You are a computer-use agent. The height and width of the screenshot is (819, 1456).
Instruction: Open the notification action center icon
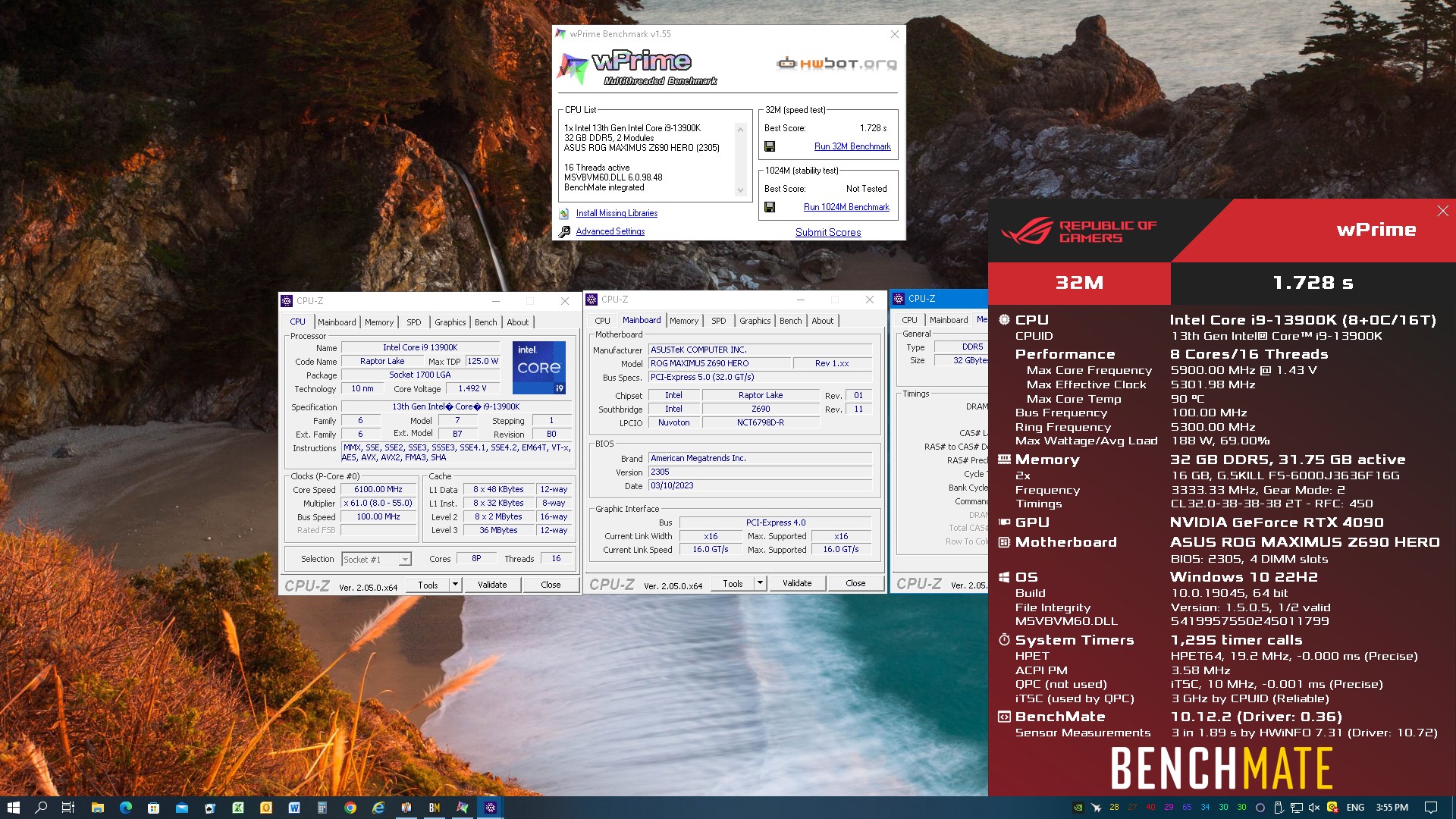pos(1430,808)
